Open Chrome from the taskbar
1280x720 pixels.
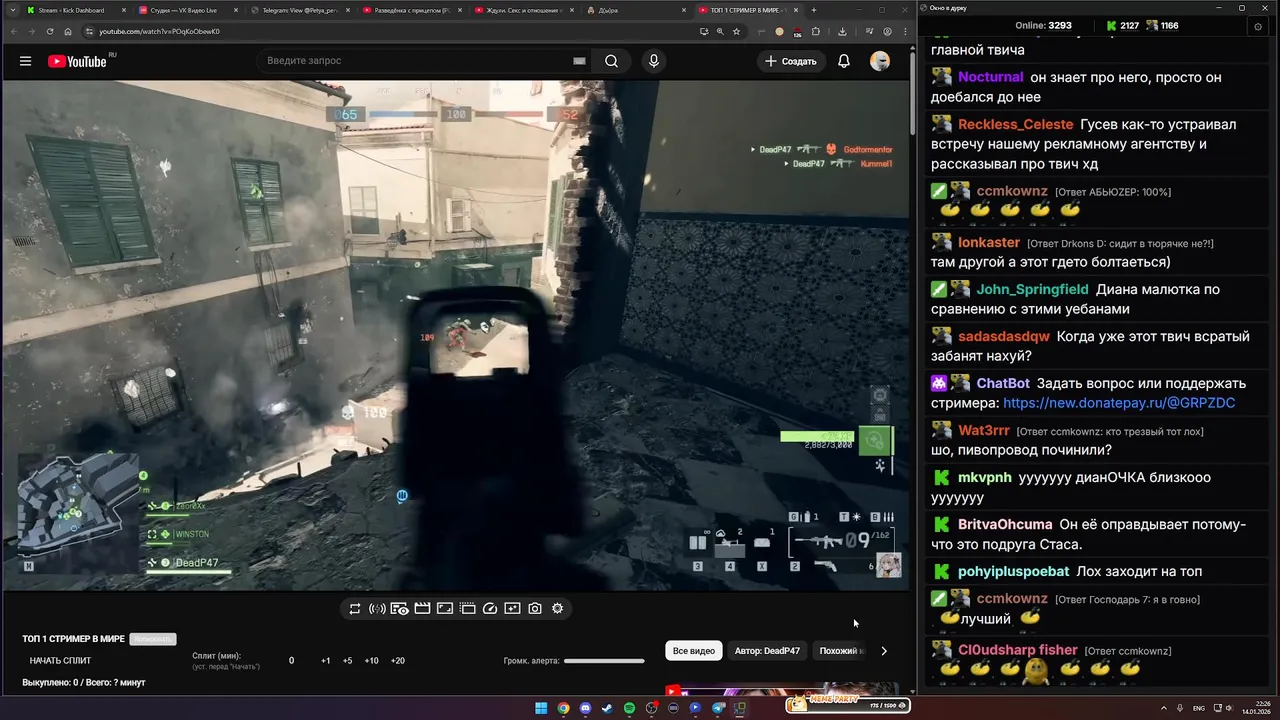[563, 708]
